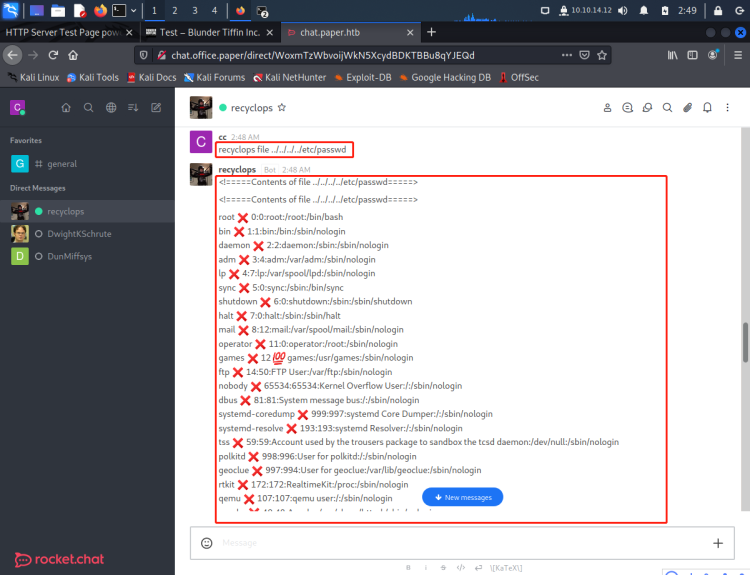Open the general channel
This screenshot has width=750, height=575.
tap(87, 164)
